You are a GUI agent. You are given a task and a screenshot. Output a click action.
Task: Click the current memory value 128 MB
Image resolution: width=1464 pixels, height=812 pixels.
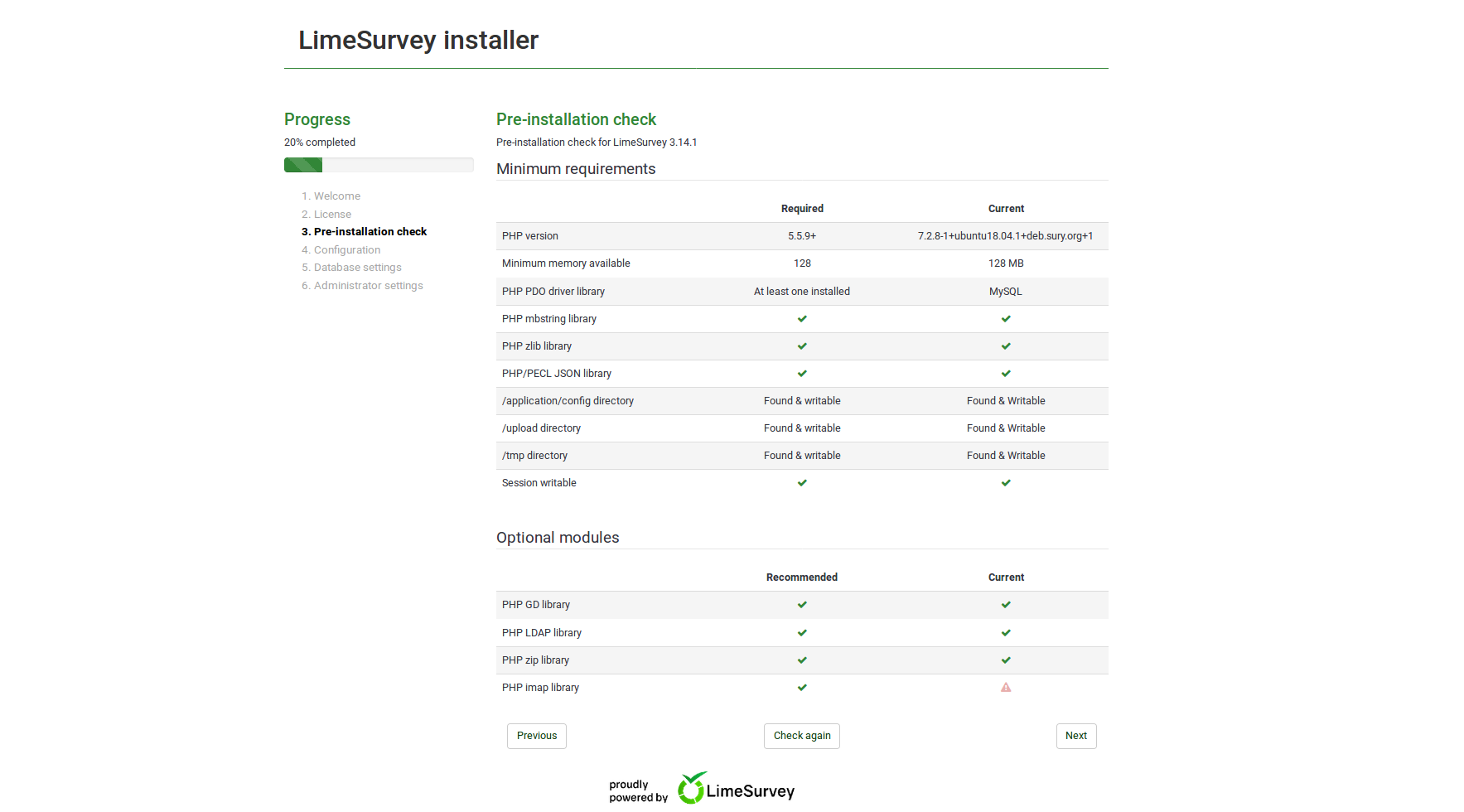tap(1006, 263)
